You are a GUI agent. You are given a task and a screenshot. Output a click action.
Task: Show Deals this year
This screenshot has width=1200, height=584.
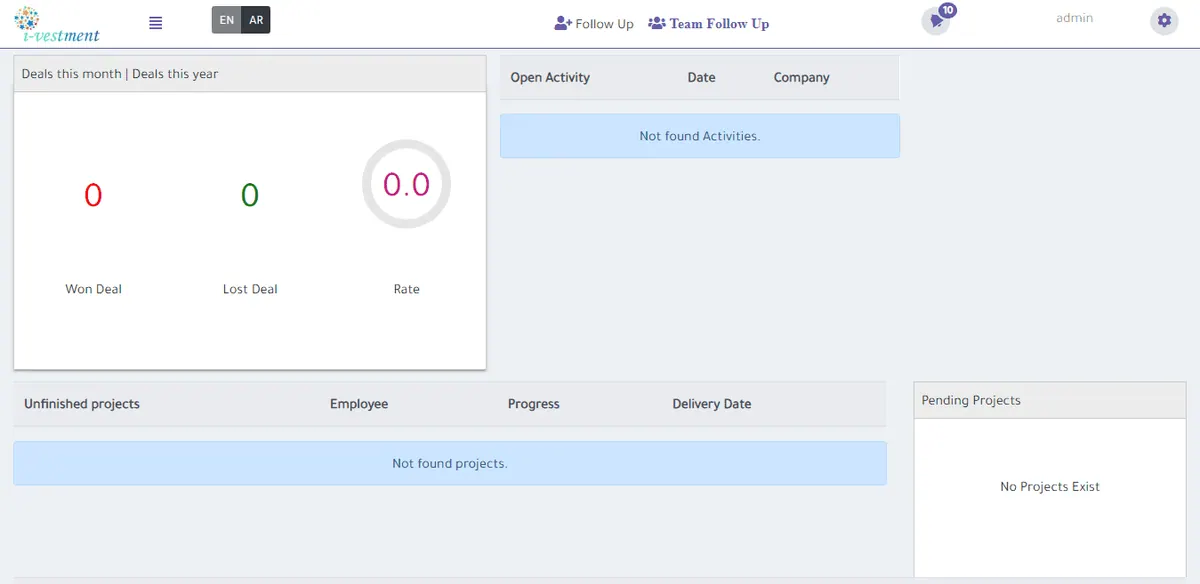click(x=175, y=74)
